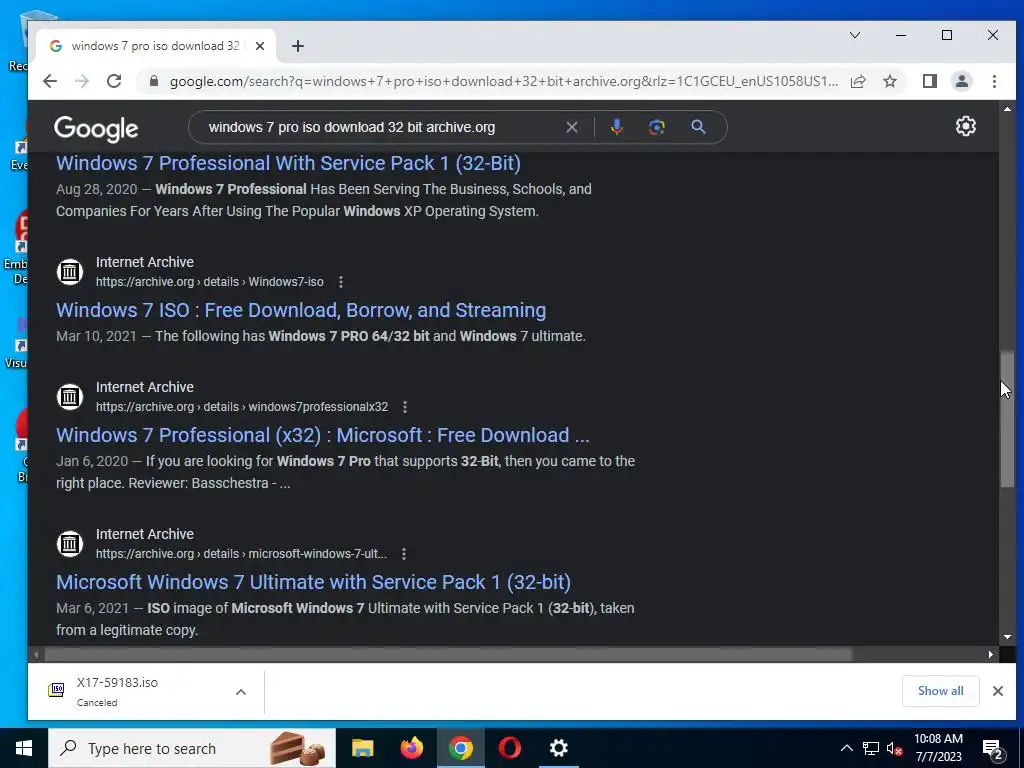Viewport: 1024px width, 768px height.
Task: Click the archive.org Windows7-iso URL text
Action: pyautogui.click(x=210, y=281)
